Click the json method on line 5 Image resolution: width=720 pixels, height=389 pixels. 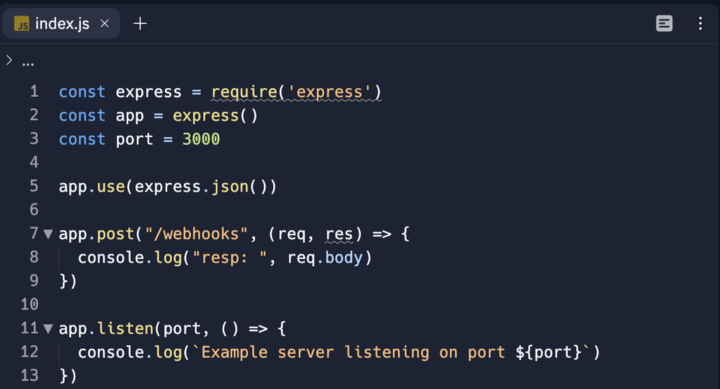(x=230, y=186)
